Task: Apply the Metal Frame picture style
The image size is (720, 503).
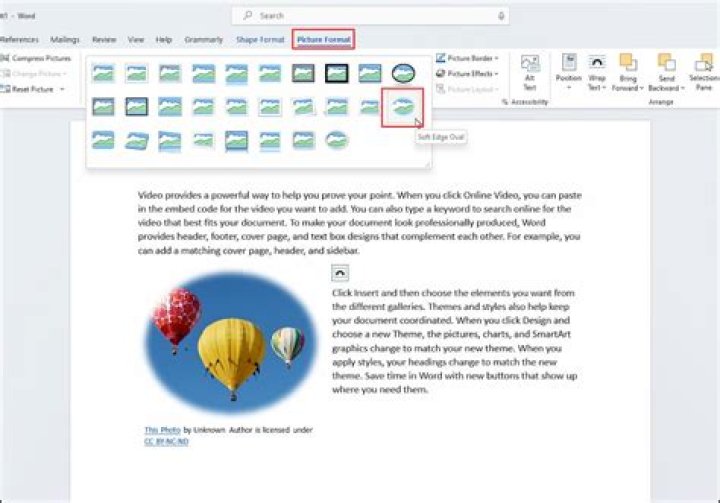Action: 170,73
